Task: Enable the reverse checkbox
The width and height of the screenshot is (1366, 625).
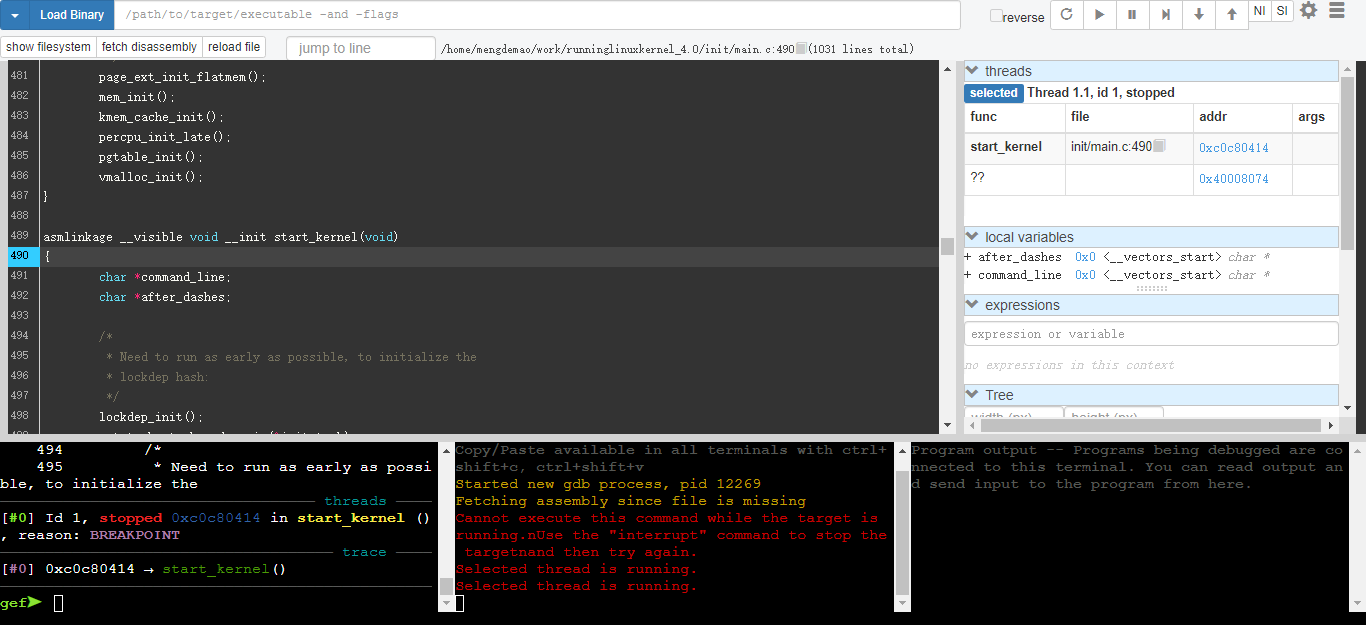Action: [x=996, y=16]
